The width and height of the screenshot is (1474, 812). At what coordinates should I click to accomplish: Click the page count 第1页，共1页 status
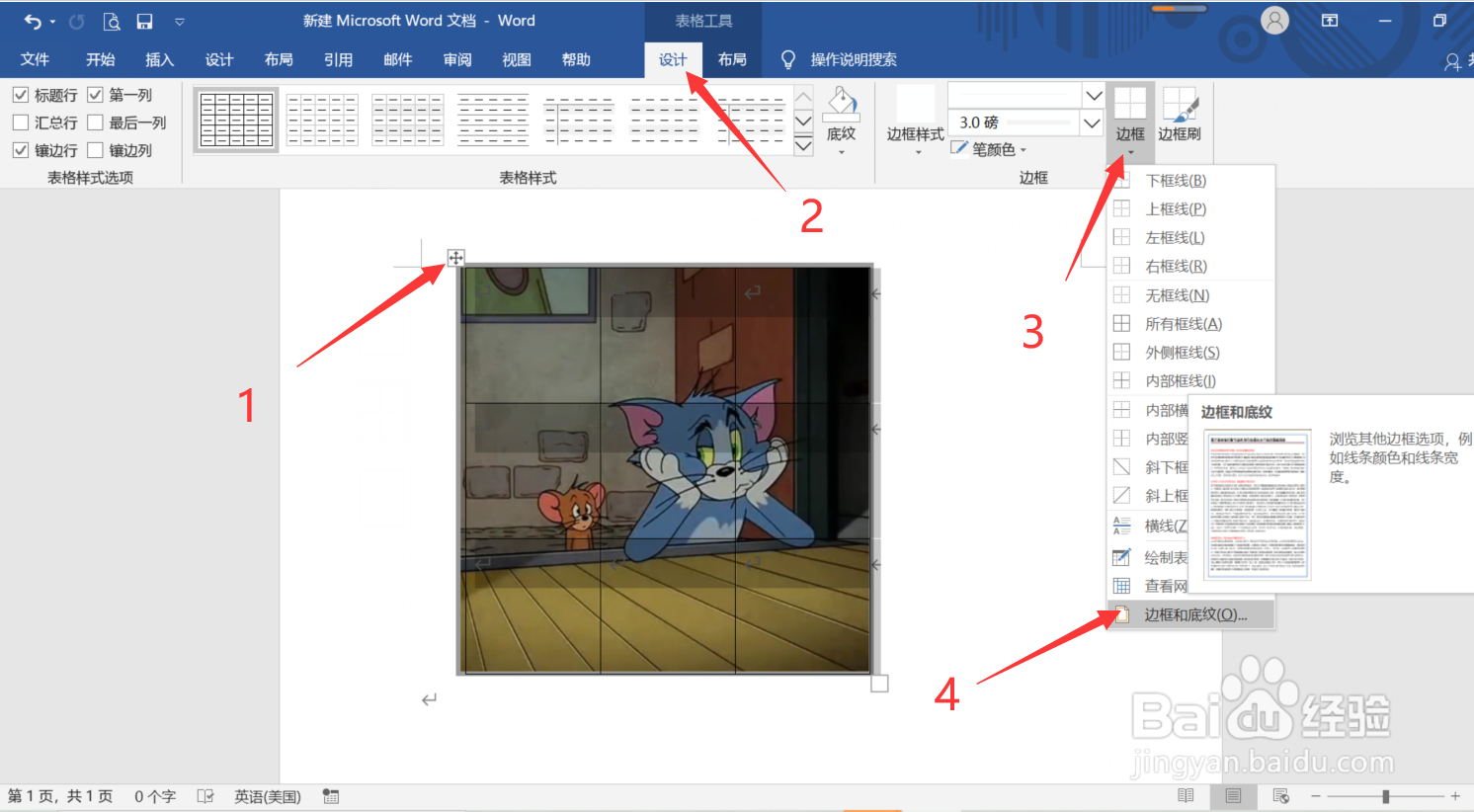tap(60, 796)
